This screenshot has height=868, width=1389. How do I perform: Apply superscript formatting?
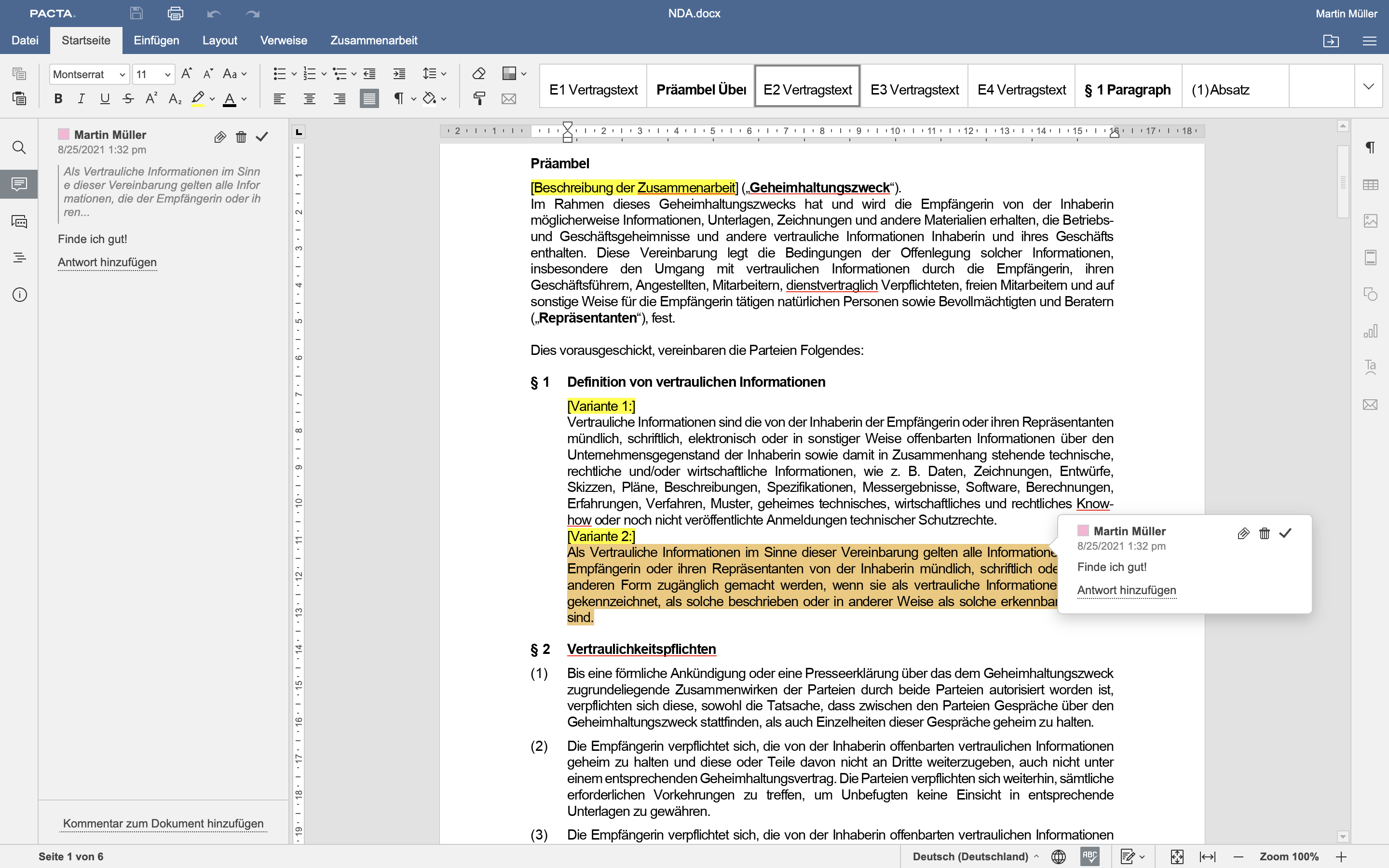(x=151, y=98)
